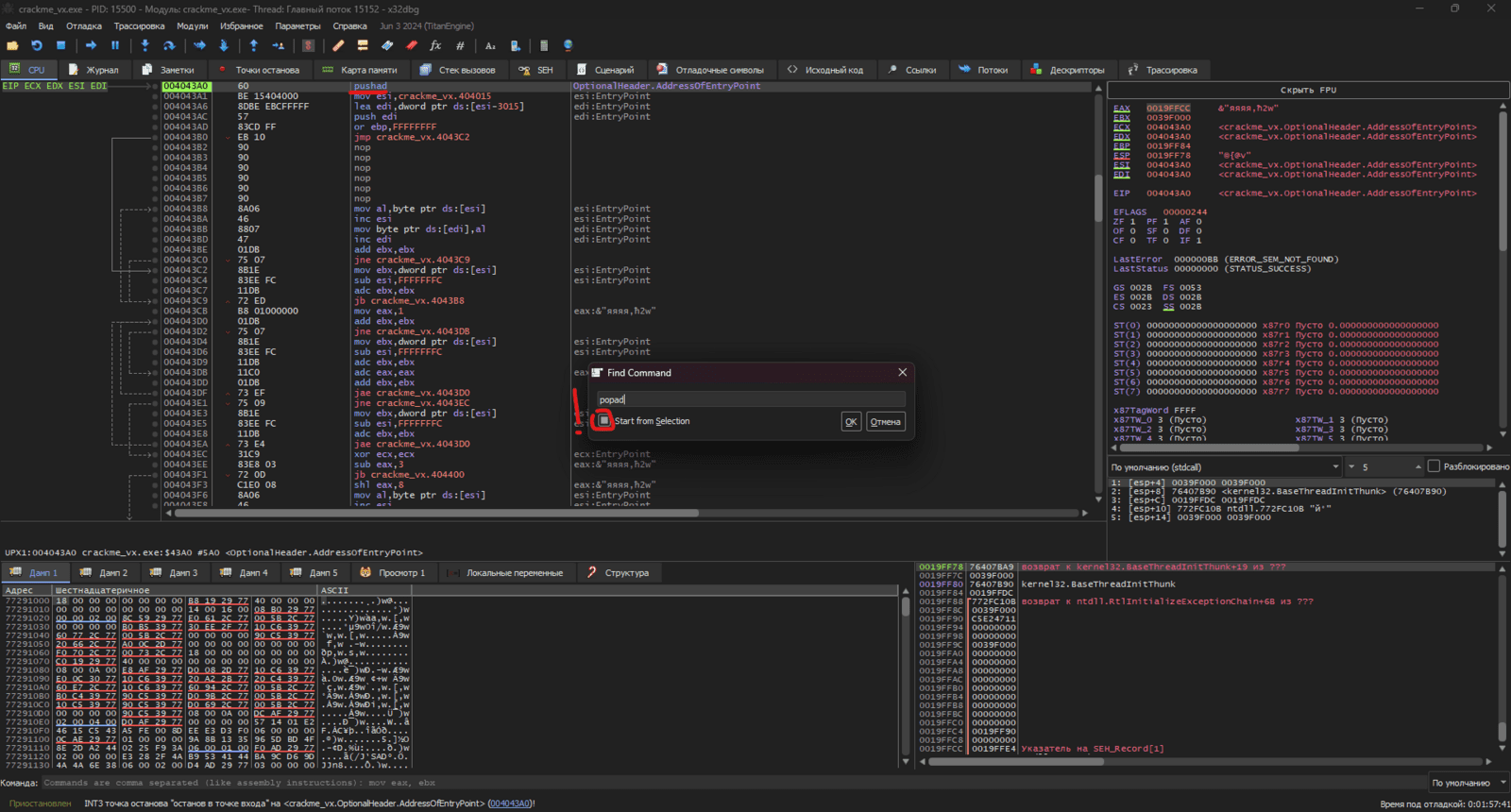
Task: Execute till return with the up arrow icon
Action: pyautogui.click(x=253, y=45)
